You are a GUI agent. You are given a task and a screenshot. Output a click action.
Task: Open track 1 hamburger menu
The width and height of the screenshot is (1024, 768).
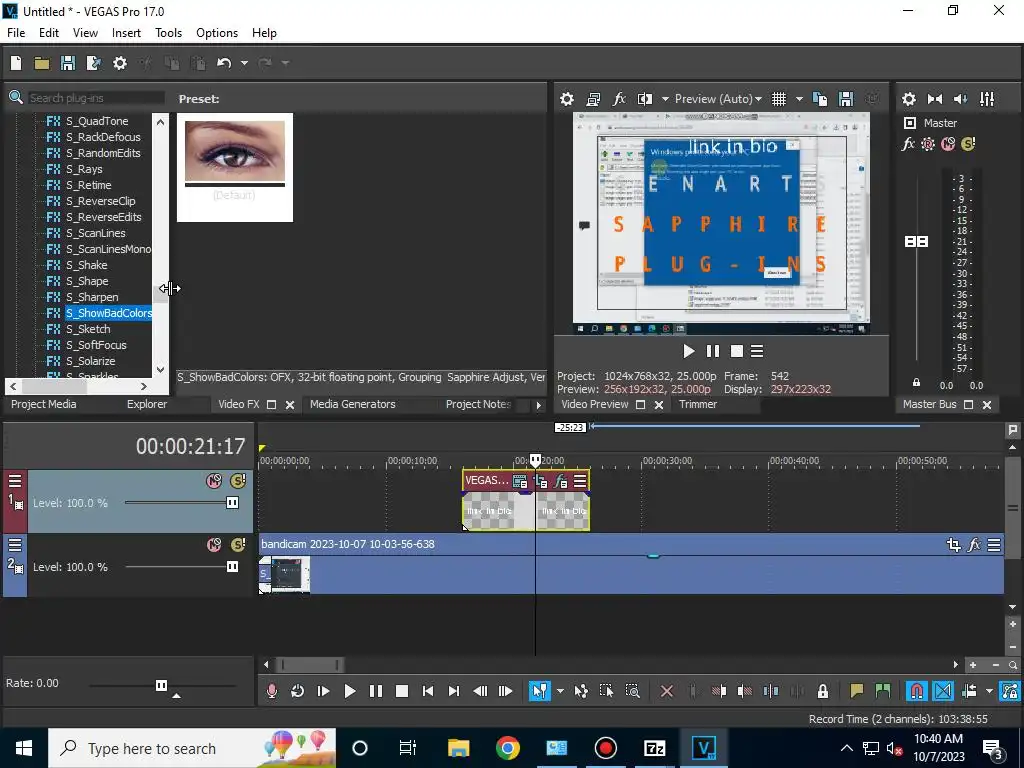point(15,481)
